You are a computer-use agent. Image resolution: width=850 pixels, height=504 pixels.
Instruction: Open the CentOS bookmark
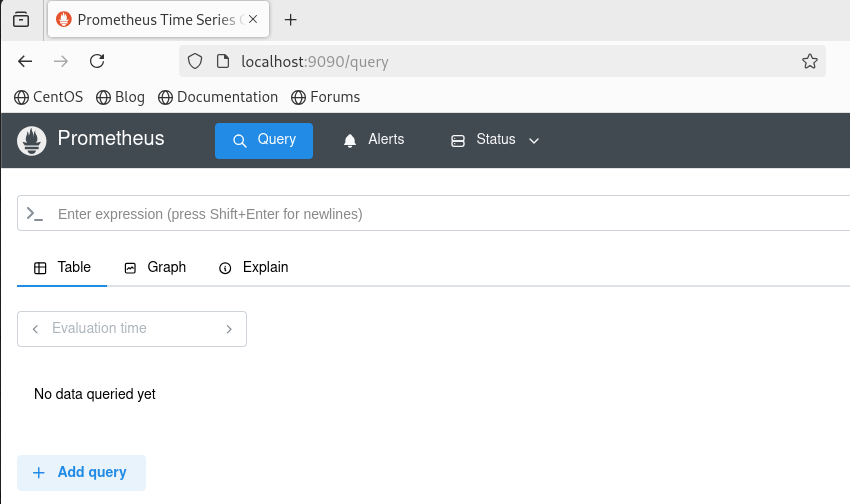[48, 97]
